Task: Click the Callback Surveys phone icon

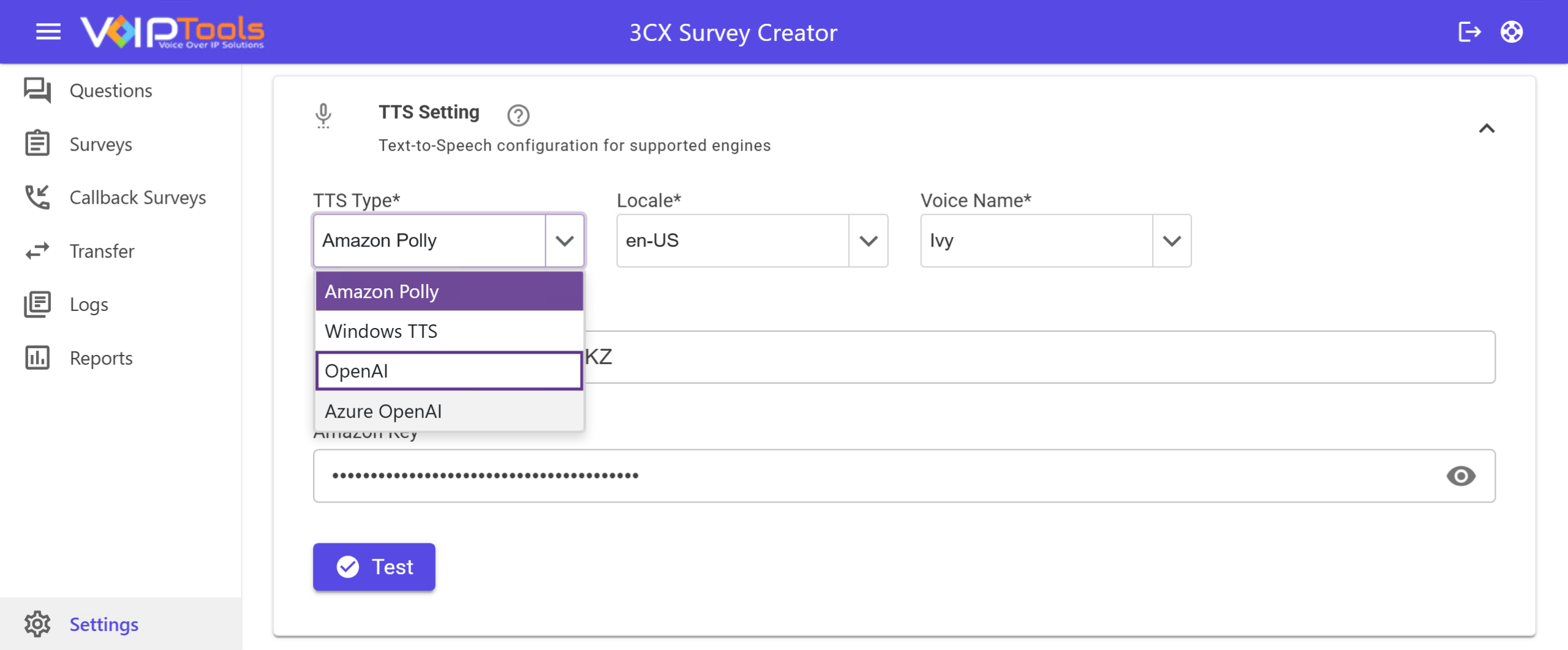Action: click(37, 197)
